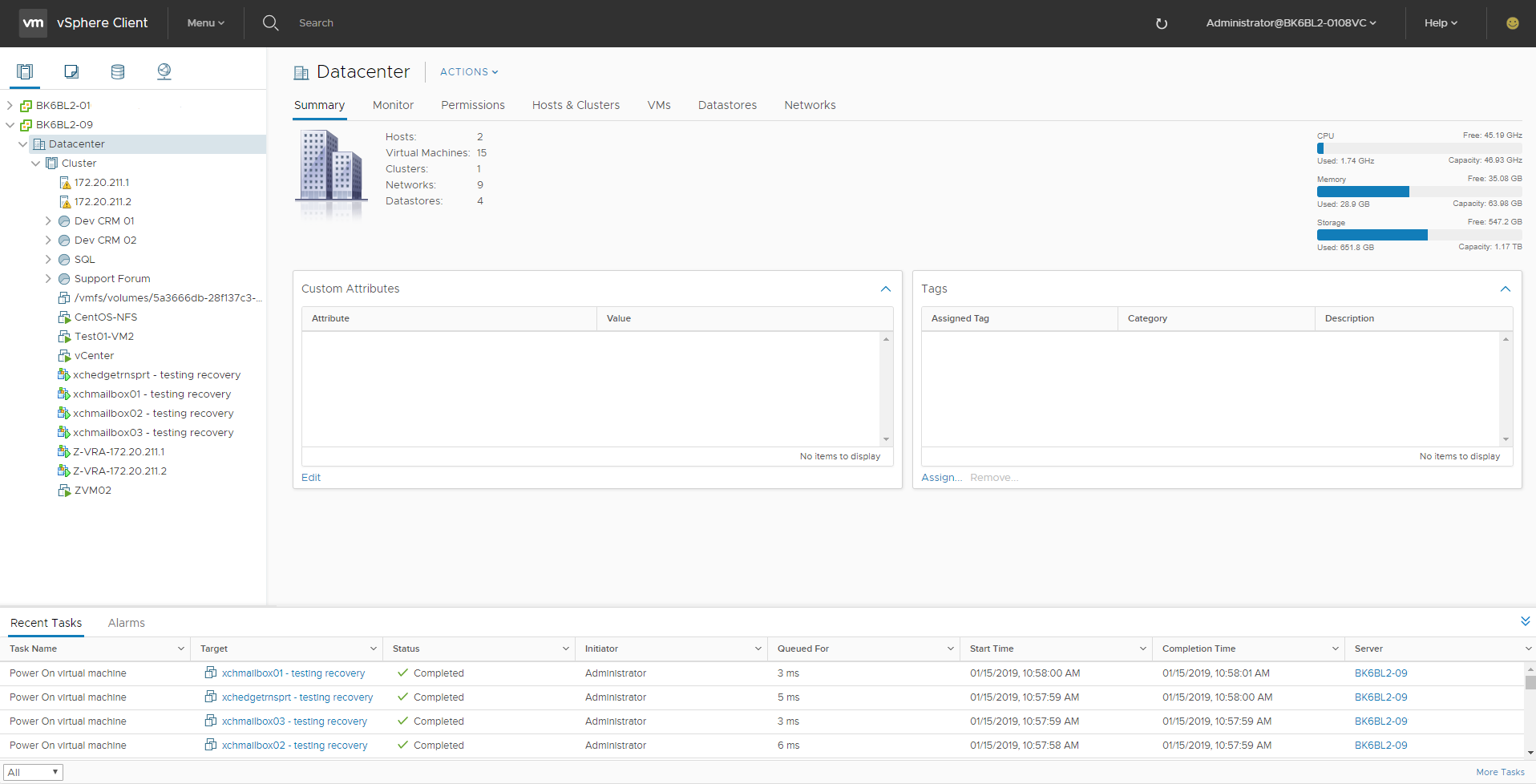Expand the Dev CRM 01 resource pool

[48, 221]
